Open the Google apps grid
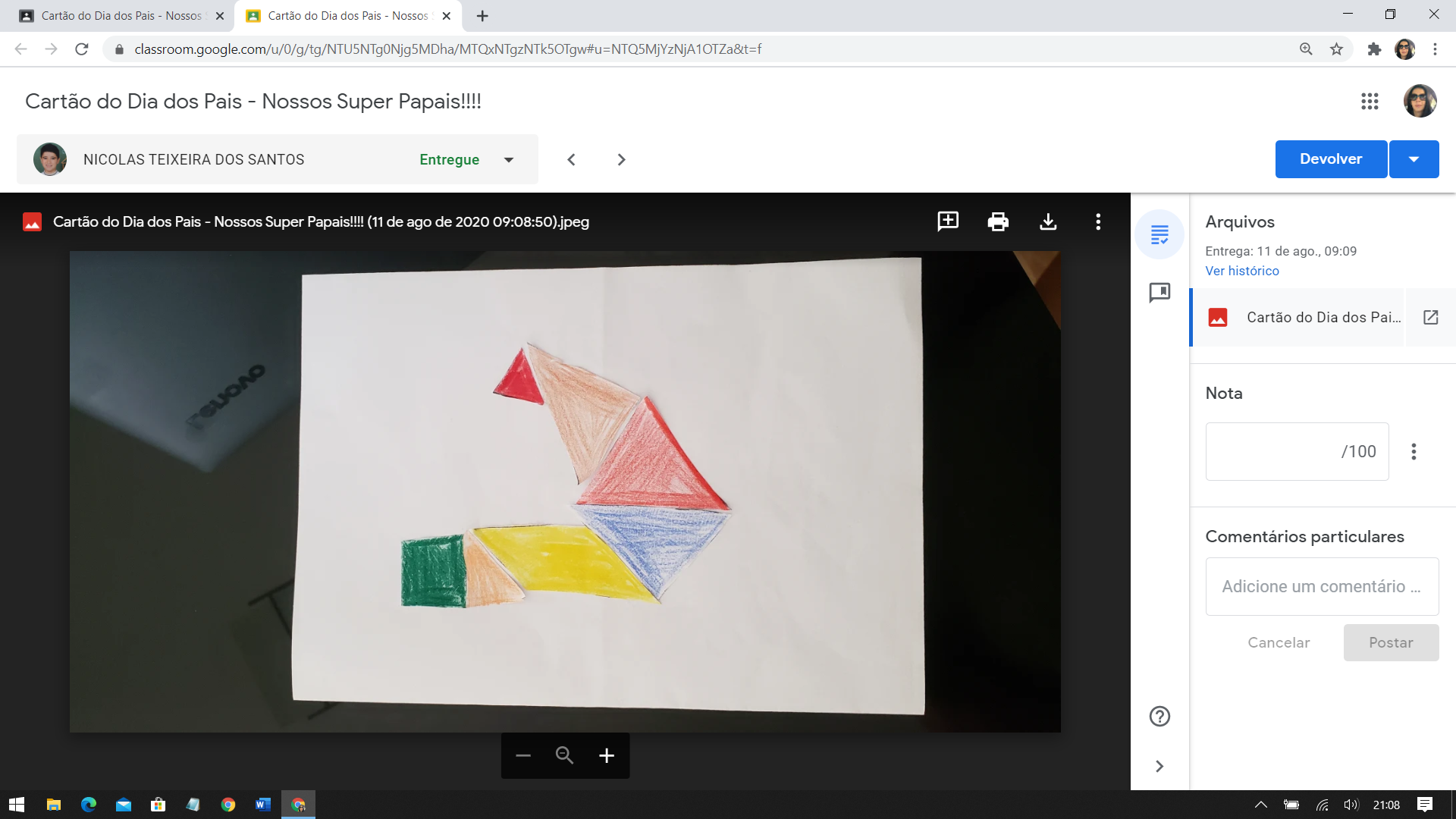Viewport: 1456px width, 819px height. pyautogui.click(x=1370, y=102)
